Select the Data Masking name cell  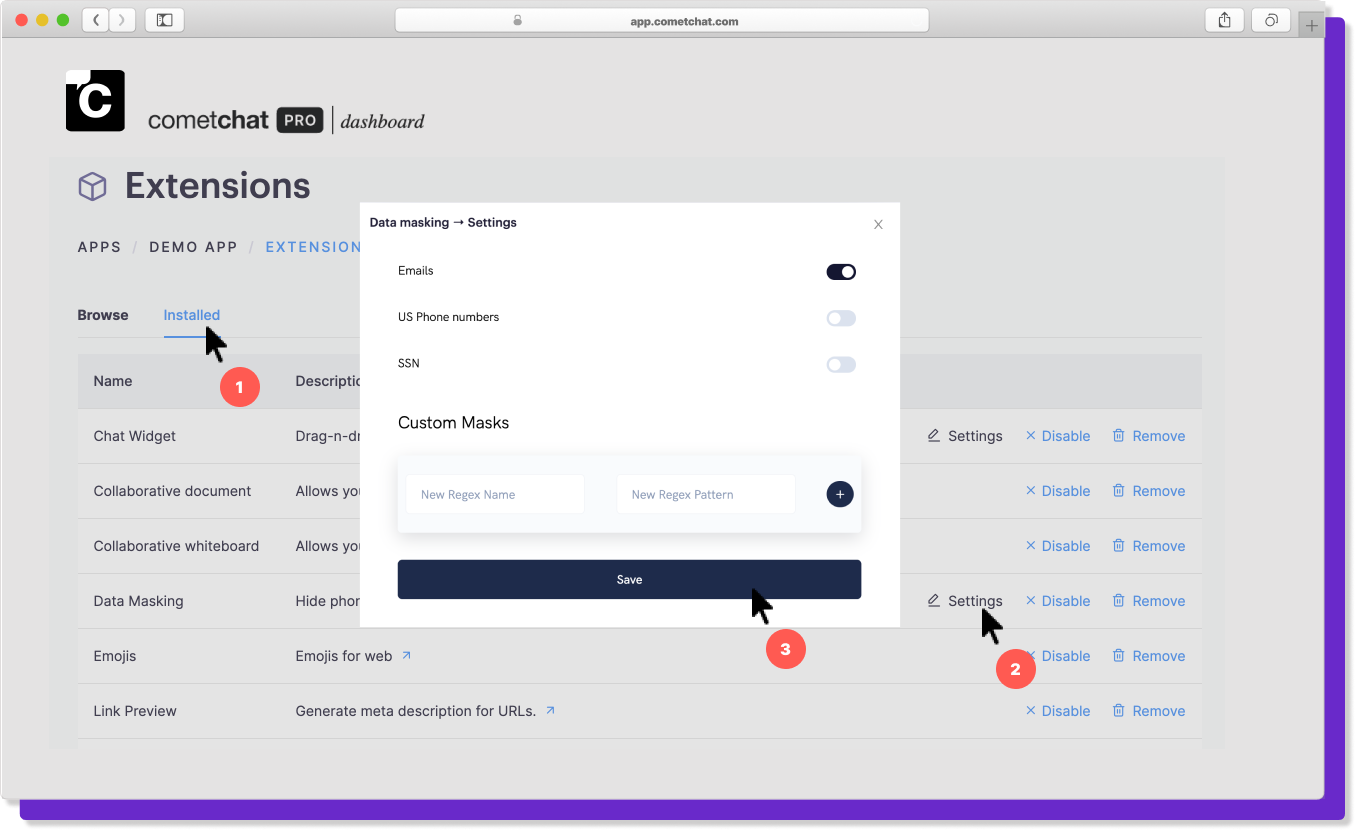pyautogui.click(x=138, y=601)
